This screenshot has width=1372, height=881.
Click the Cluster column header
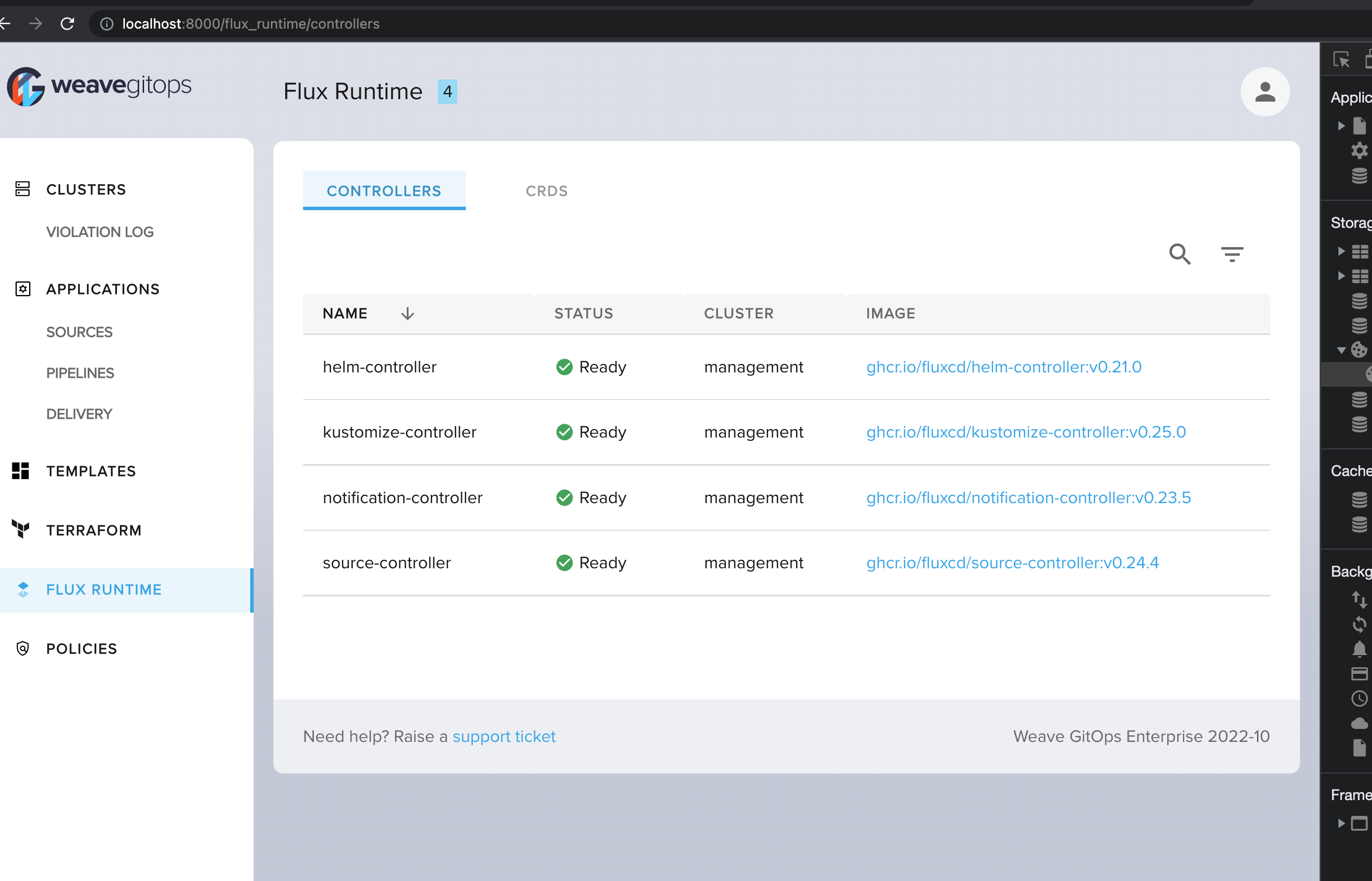click(x=738, y=314)
